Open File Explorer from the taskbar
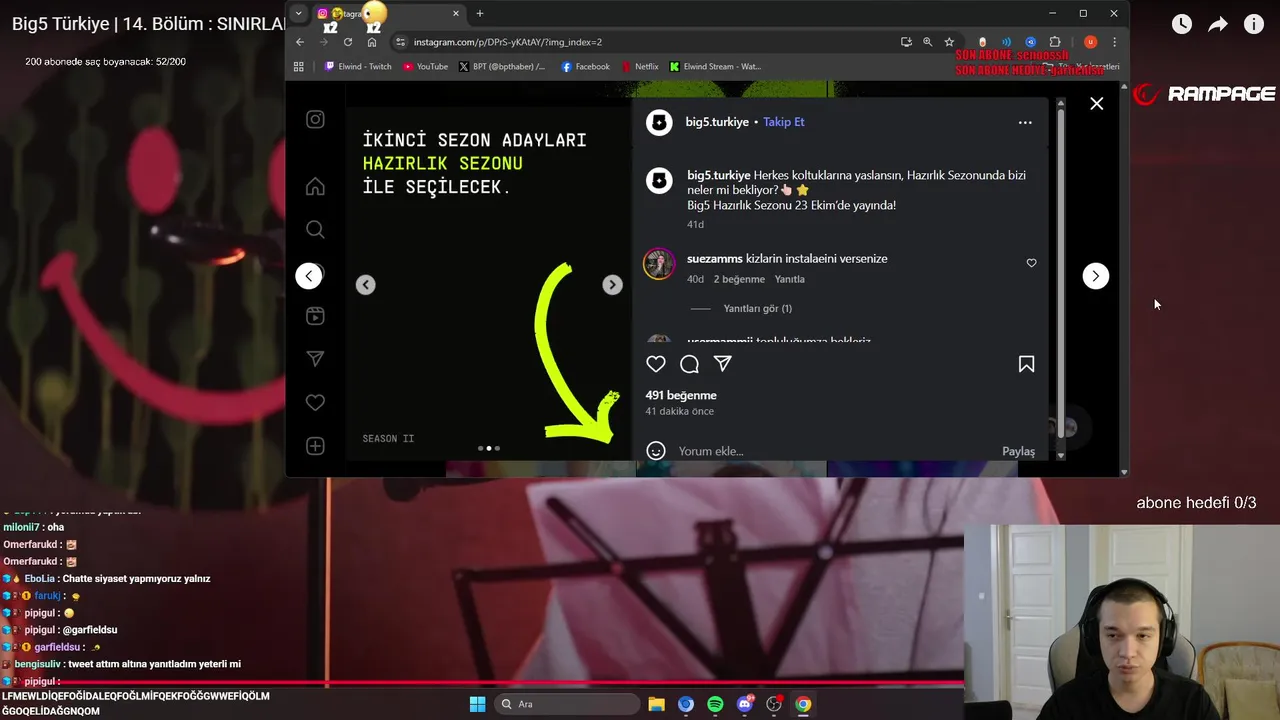The height and width of the screenshot is (720, 1280). click(x=656, y=704)
